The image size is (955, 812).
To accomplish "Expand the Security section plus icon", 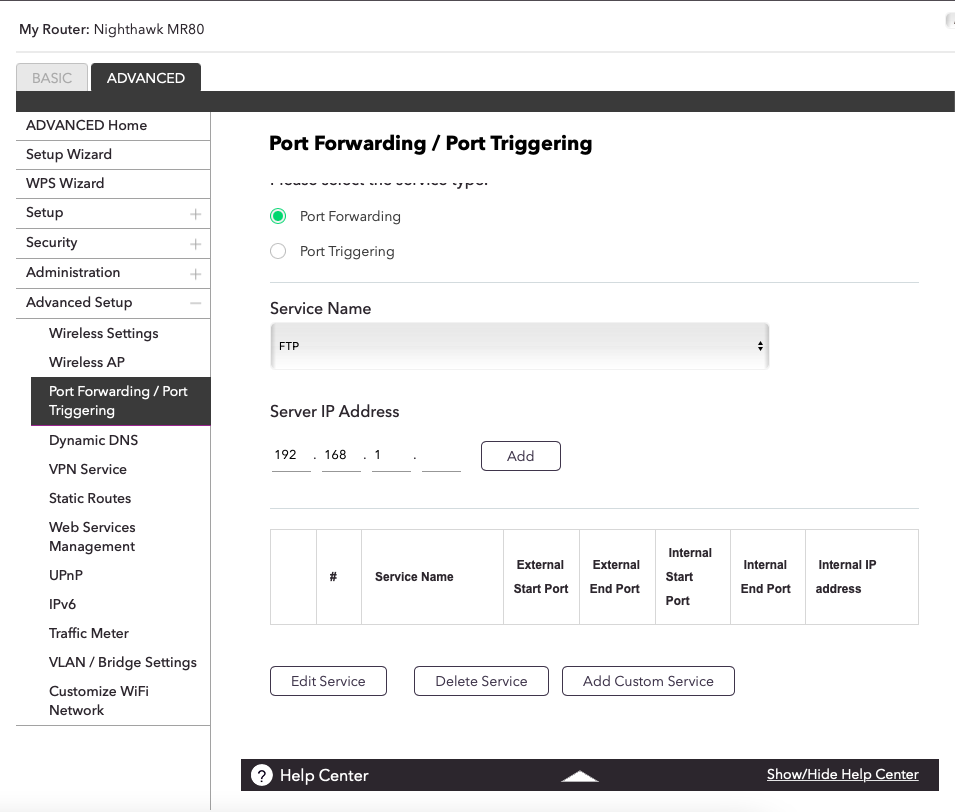I will 195,244.
